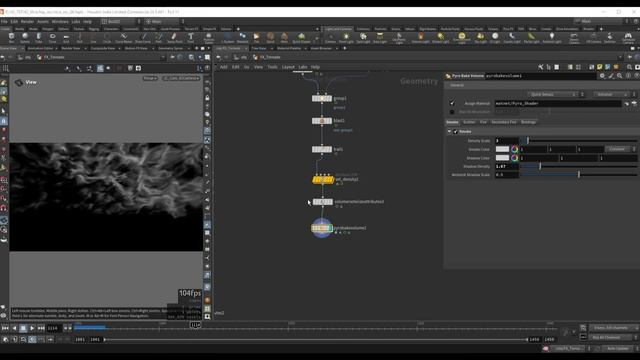The height and width of the screenshot is (360, 640).
Task: Jump to the last frame button
Action: point(41,328)
